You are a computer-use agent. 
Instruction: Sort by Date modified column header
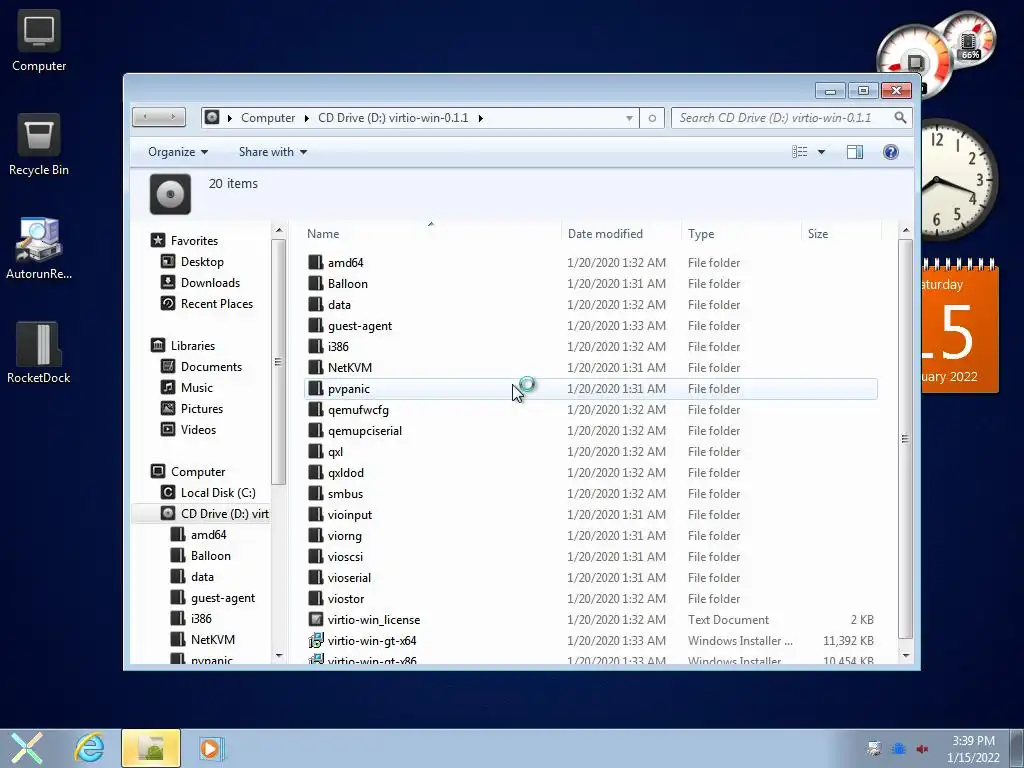[621, 234]
